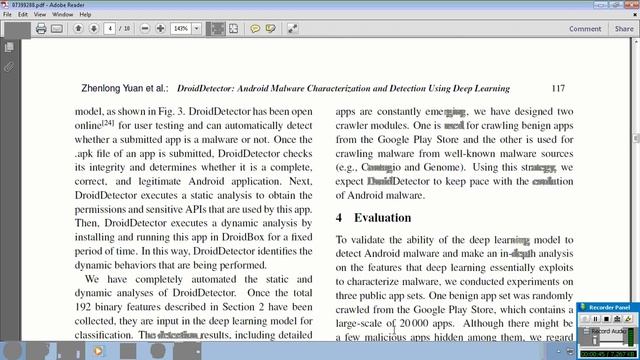The width and height of the screenshot is (640, 360).
Task: Zoom in with plus button
Action: point(160,29)
